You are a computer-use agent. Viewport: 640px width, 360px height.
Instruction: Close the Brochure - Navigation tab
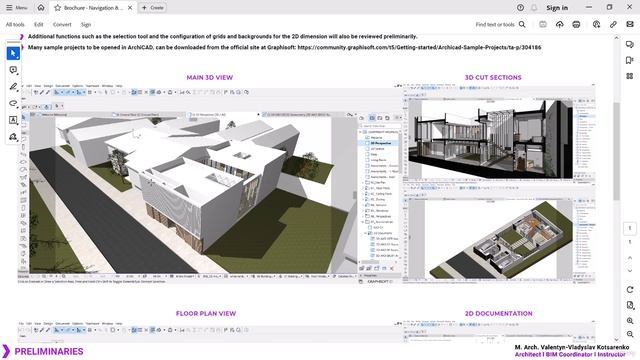pyautogui.click(x=130, y=7)
